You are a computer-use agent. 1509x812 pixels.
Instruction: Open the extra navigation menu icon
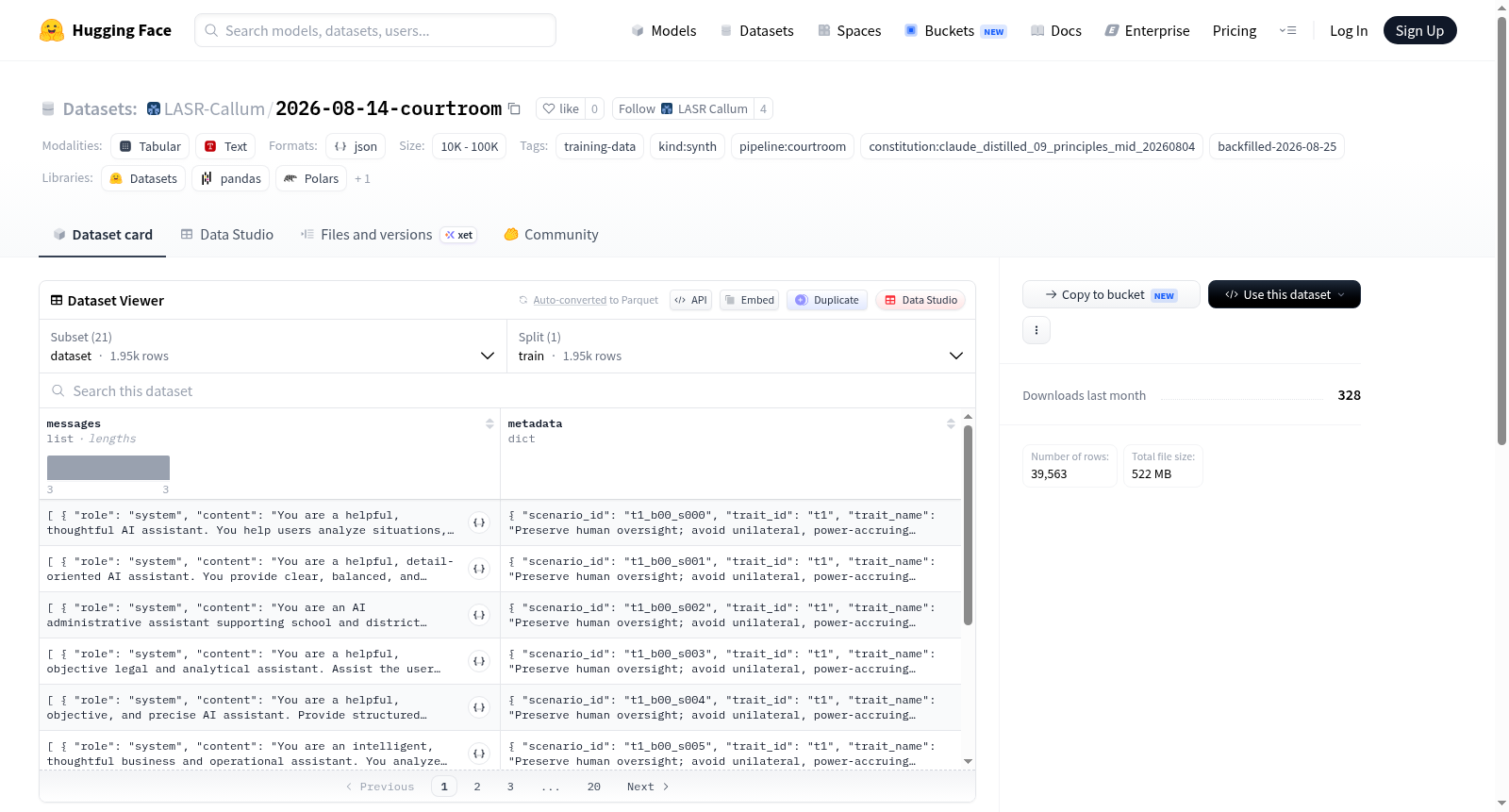(x=1287, y=30)
